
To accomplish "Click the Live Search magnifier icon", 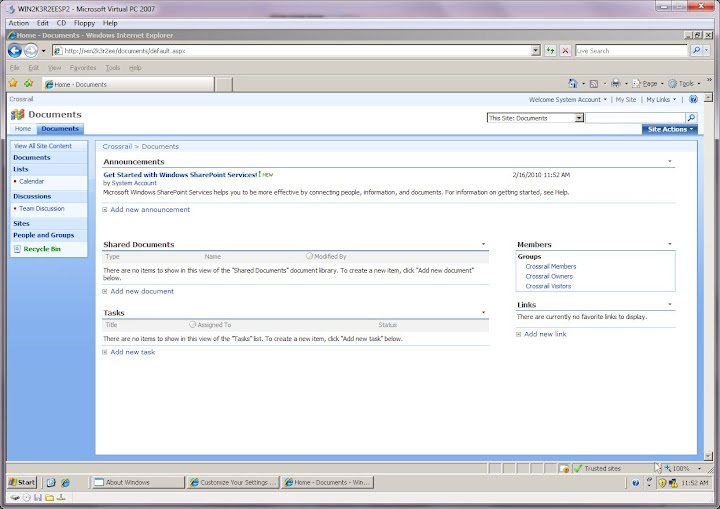I will pos(696,51).
